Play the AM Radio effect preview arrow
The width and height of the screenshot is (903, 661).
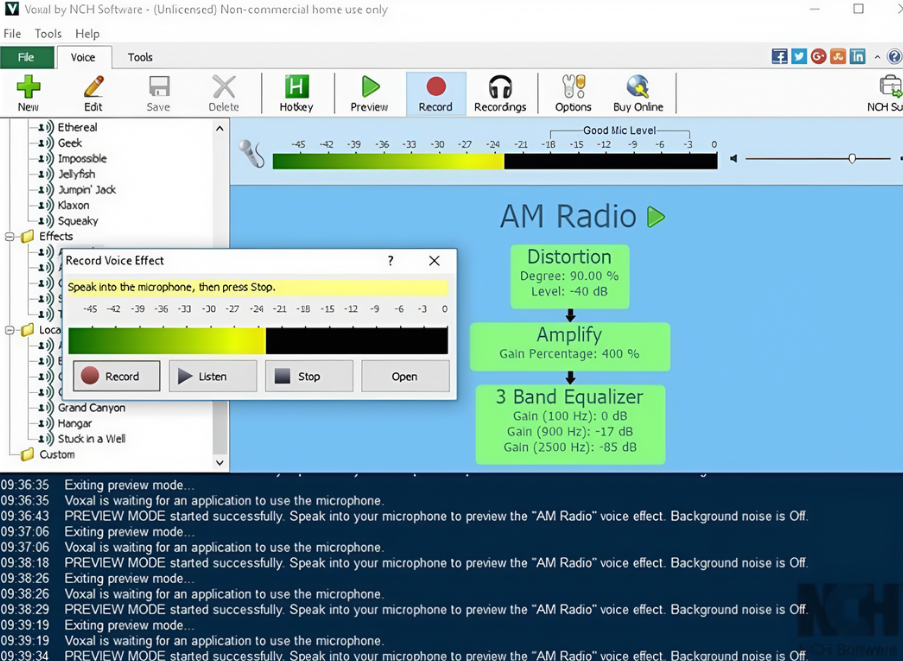click(656, 217)
